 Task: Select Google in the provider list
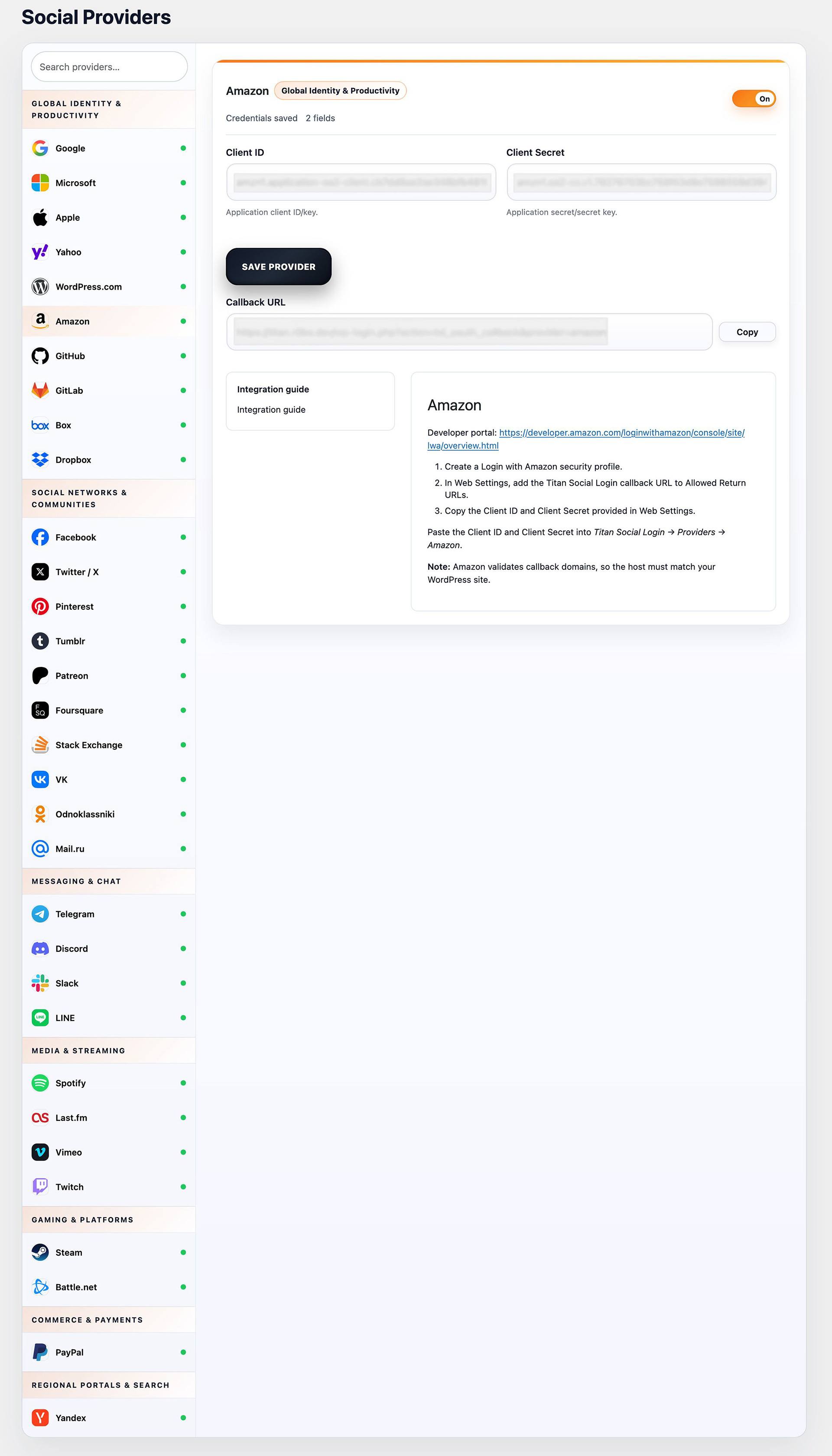tap(70, 149)
